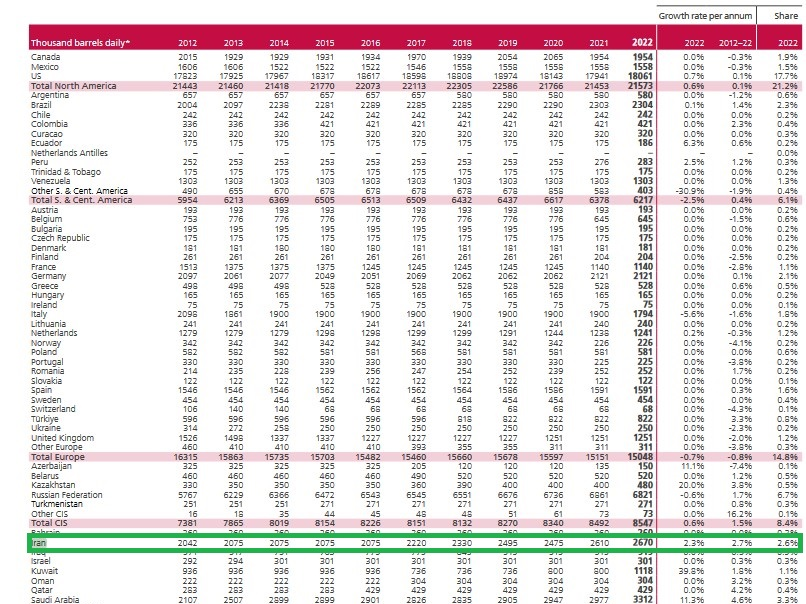Select the 2012 year column header
The image size is (806, 604).
pos(187,43)
